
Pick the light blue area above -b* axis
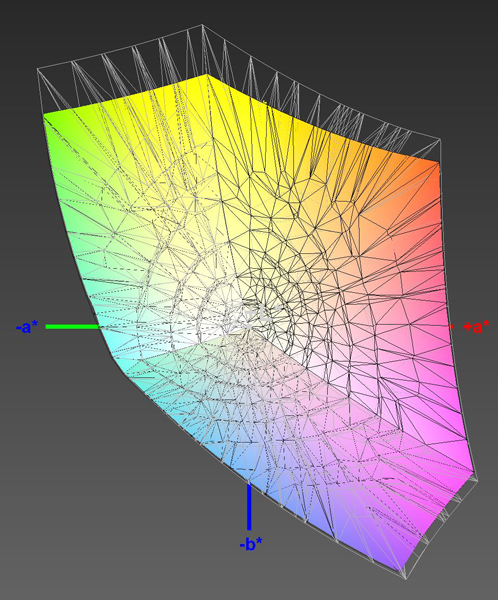pyautogui.click(x=245, y=463)
